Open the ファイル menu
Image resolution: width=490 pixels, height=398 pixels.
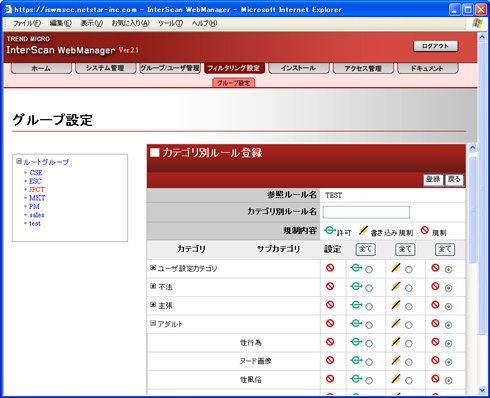pos(27,23)
